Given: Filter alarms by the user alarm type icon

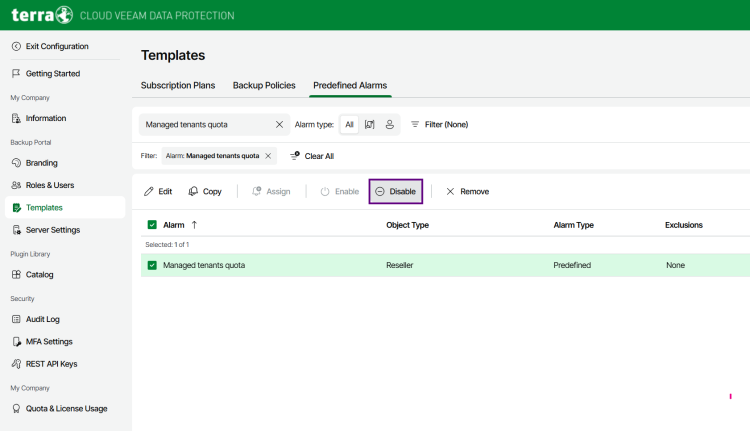Looking at the screenshot, I should click(389, 125).
